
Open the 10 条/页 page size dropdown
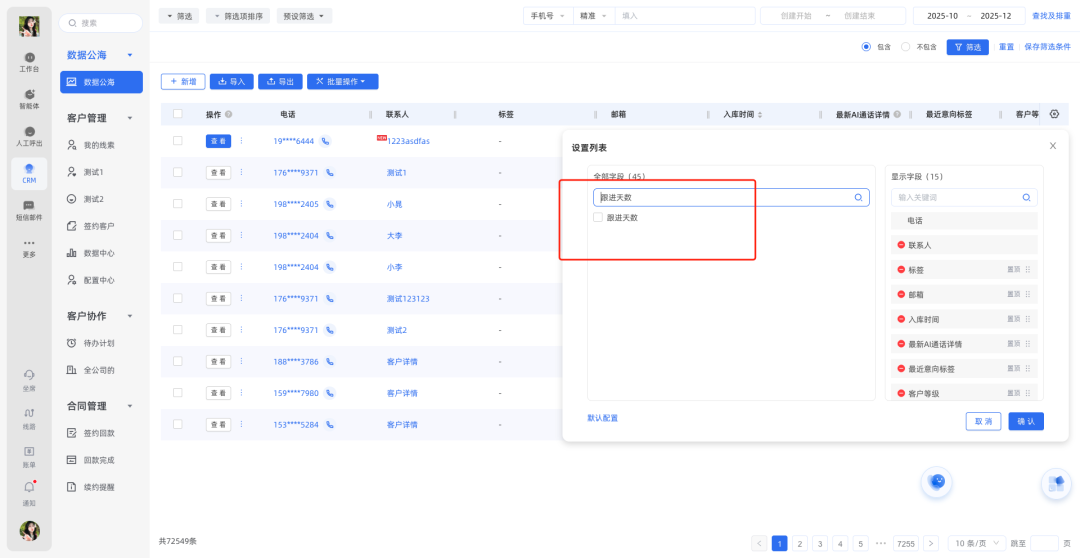click(974, 543)
